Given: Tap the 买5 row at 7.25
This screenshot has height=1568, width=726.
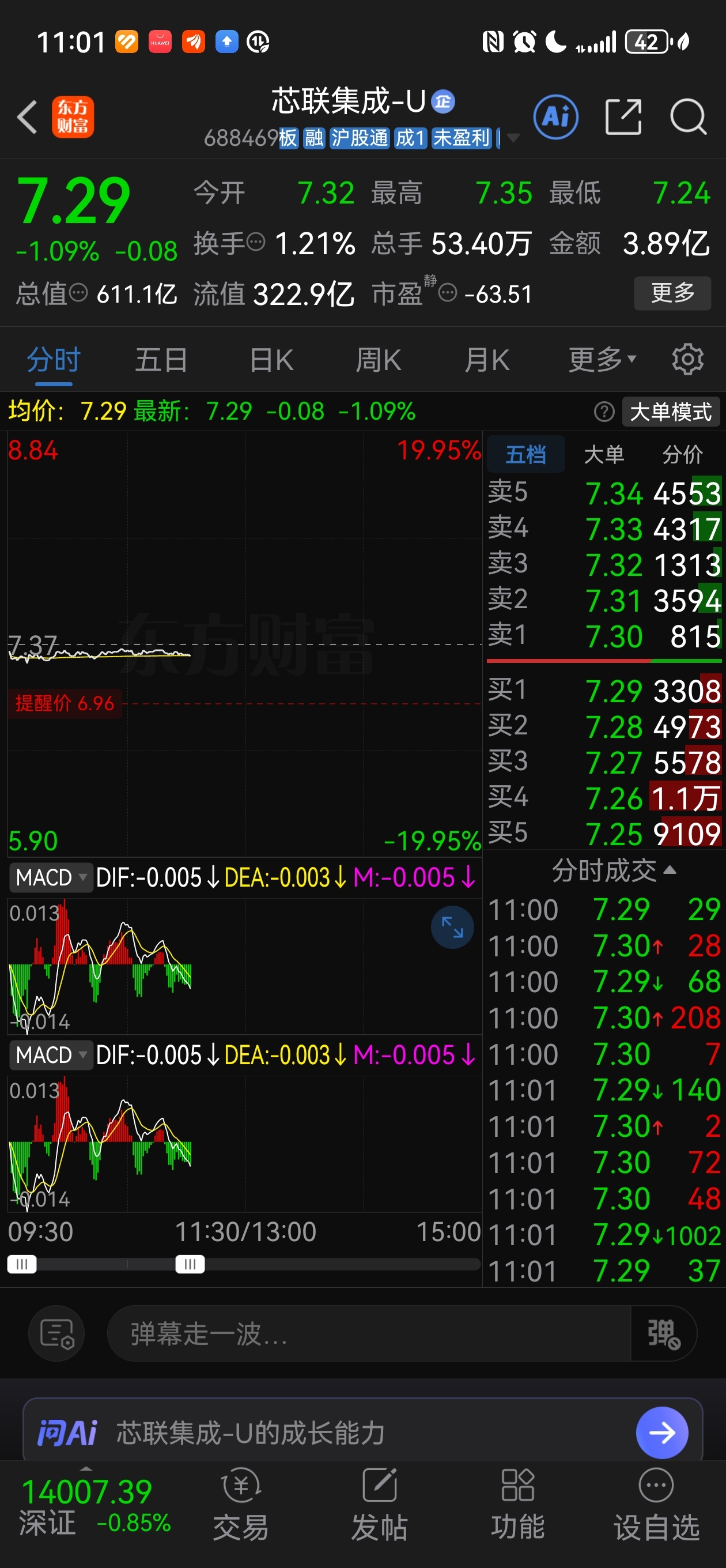Looking at the screenshot, I should pos(604,834).
